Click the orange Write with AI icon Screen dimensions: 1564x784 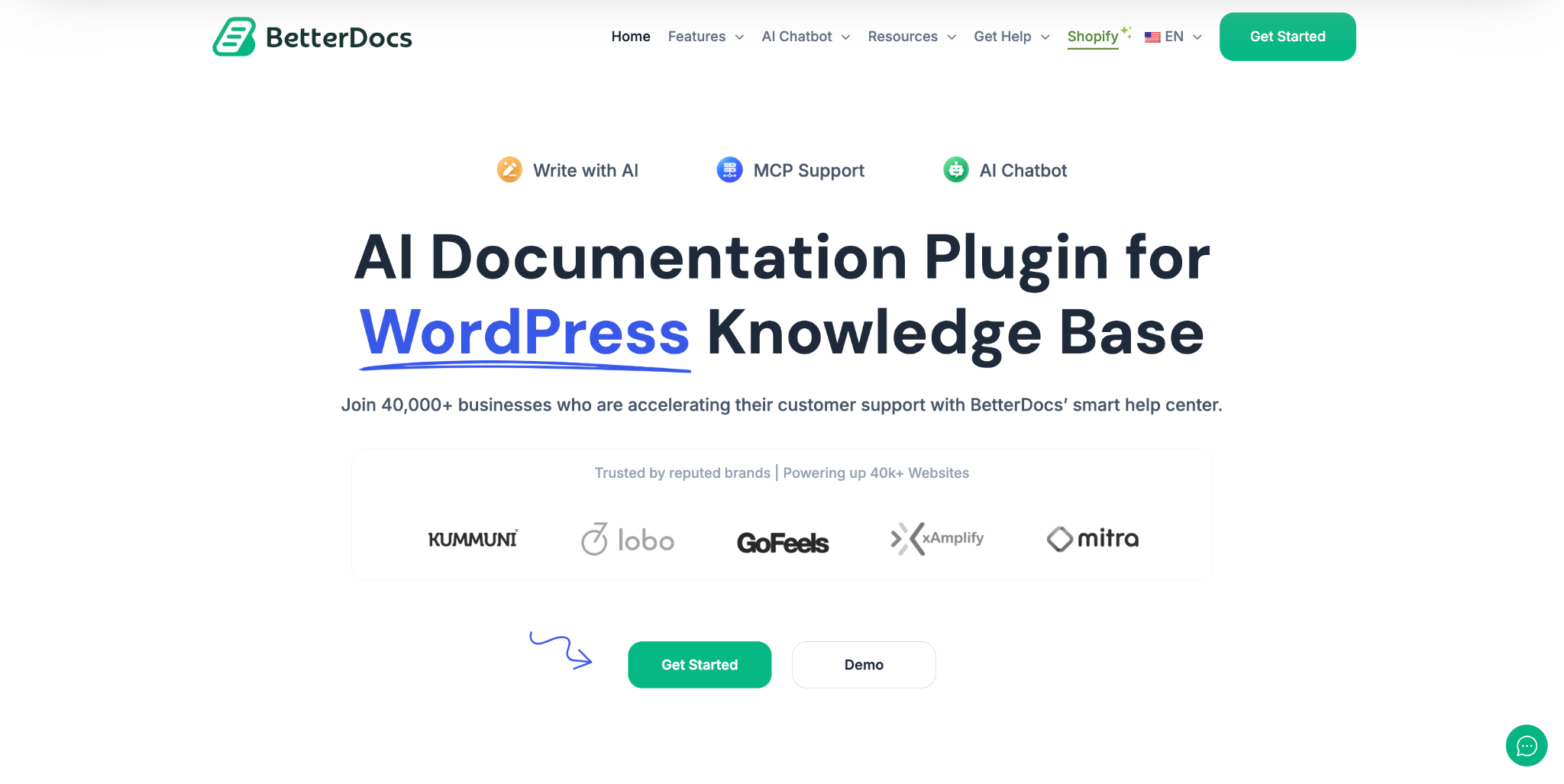(x=509, y=169)
